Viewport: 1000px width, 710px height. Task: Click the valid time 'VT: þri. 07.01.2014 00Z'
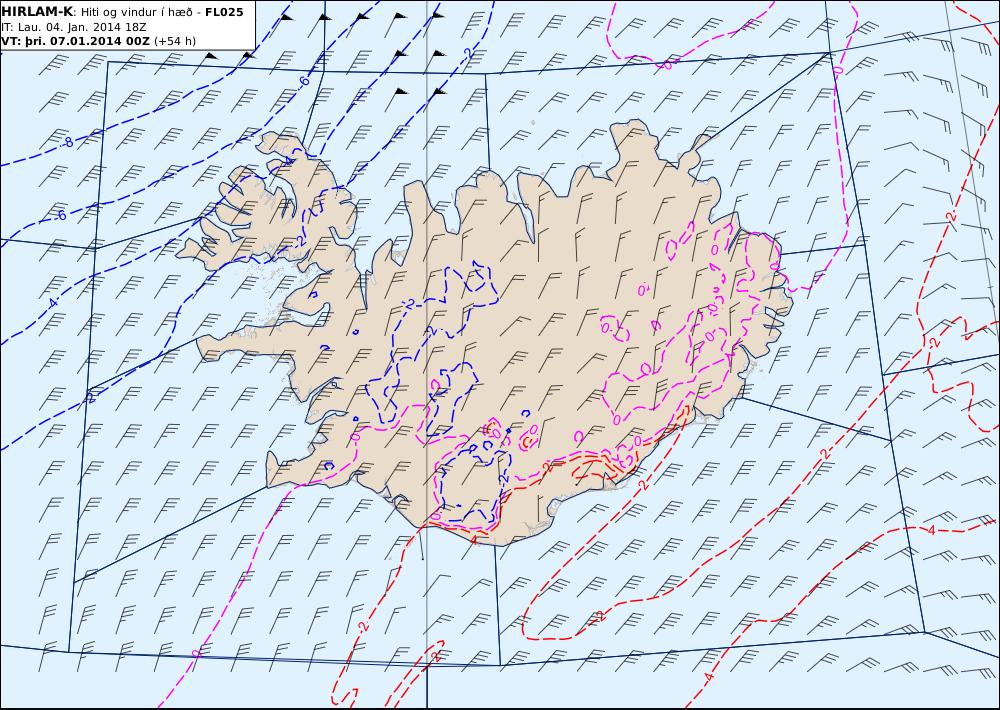coord(76,41)
